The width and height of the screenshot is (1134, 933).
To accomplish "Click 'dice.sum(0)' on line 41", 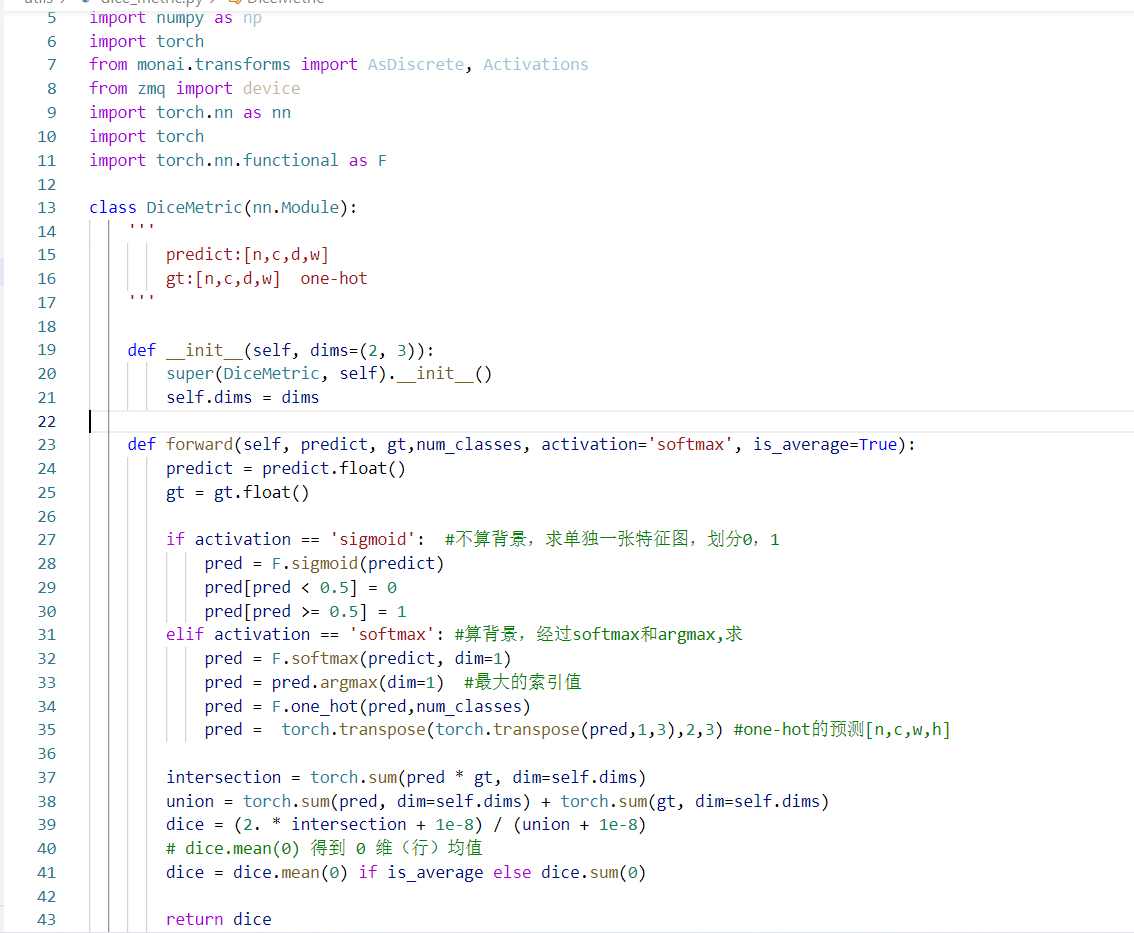I will click(594, 872).
